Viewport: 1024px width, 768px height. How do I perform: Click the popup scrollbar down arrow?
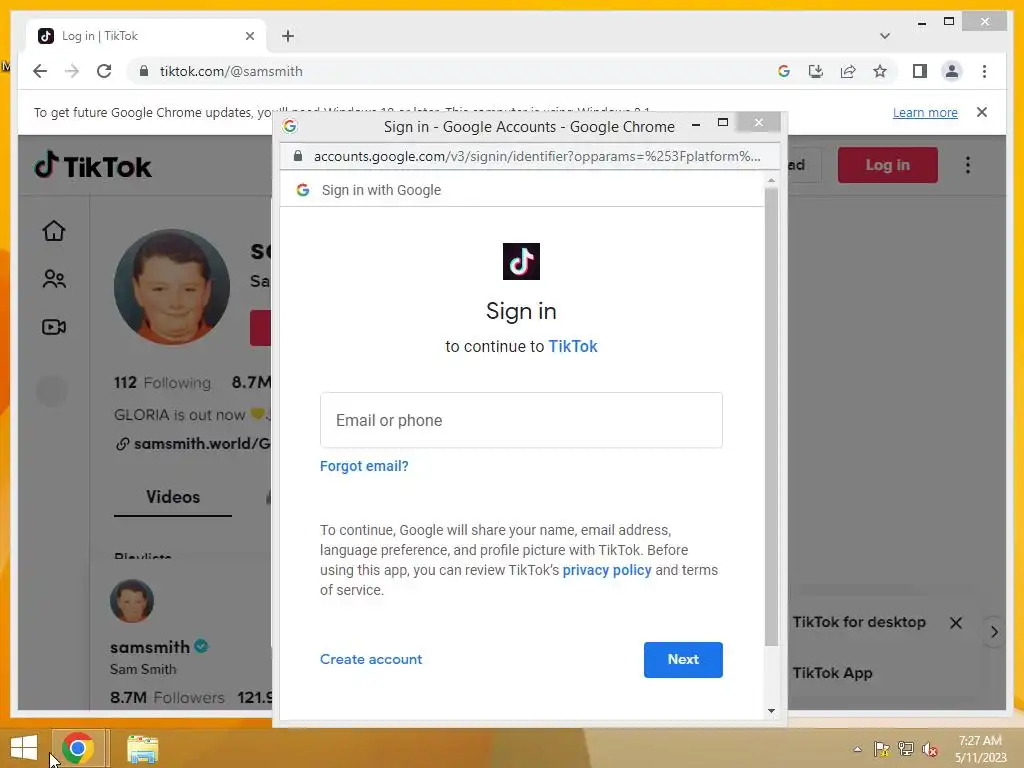771,711
